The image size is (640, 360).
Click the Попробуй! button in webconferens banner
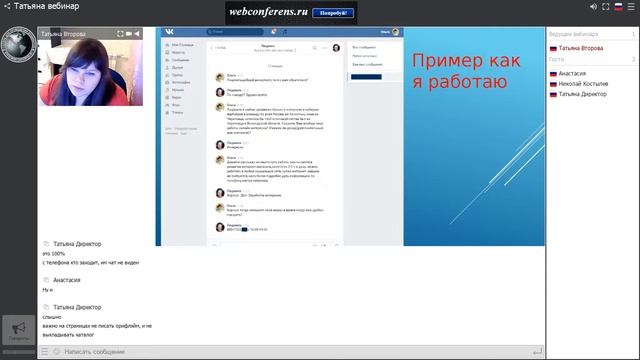click(x=333, y=13)
